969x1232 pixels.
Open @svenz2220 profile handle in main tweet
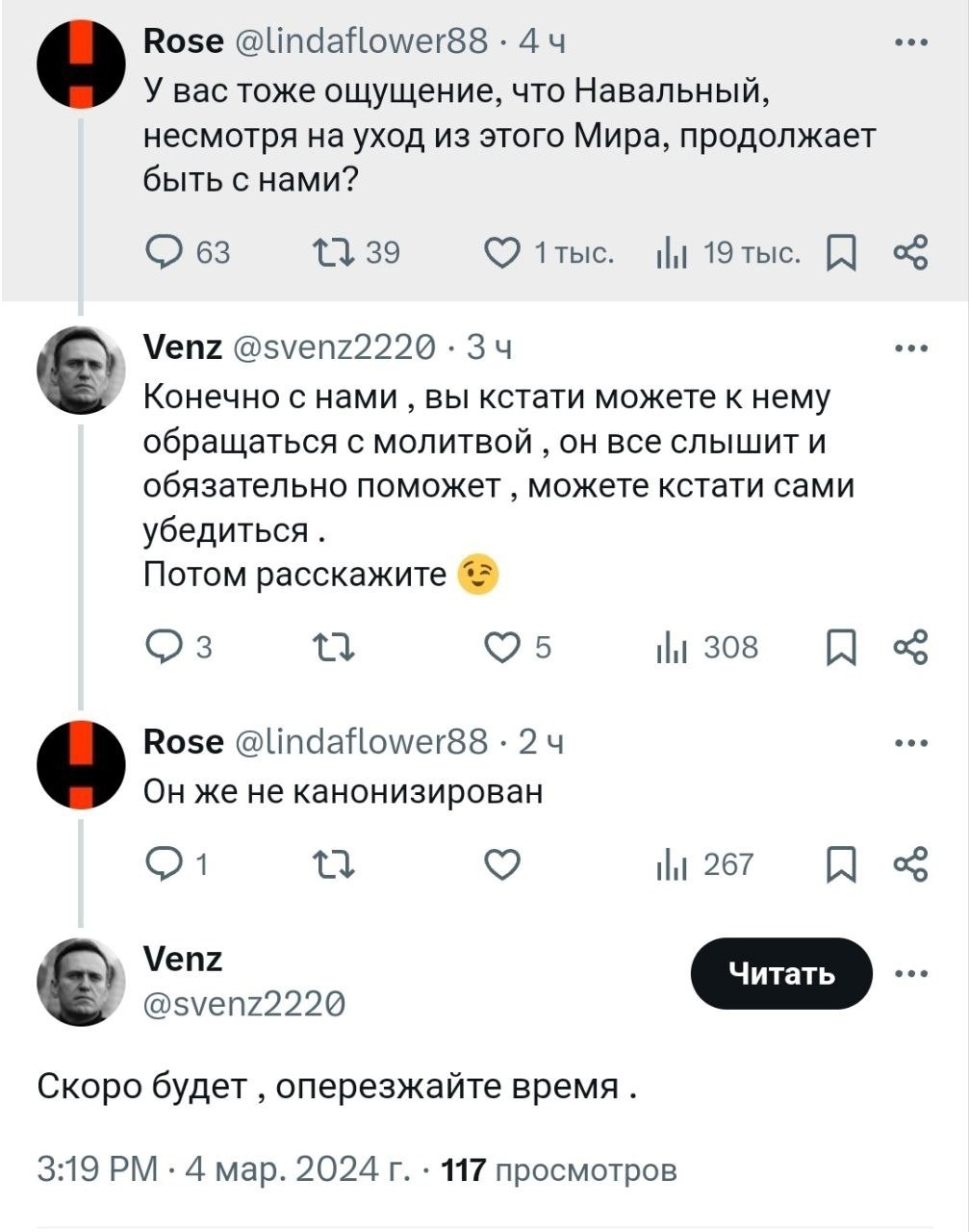pos(243,1004)
